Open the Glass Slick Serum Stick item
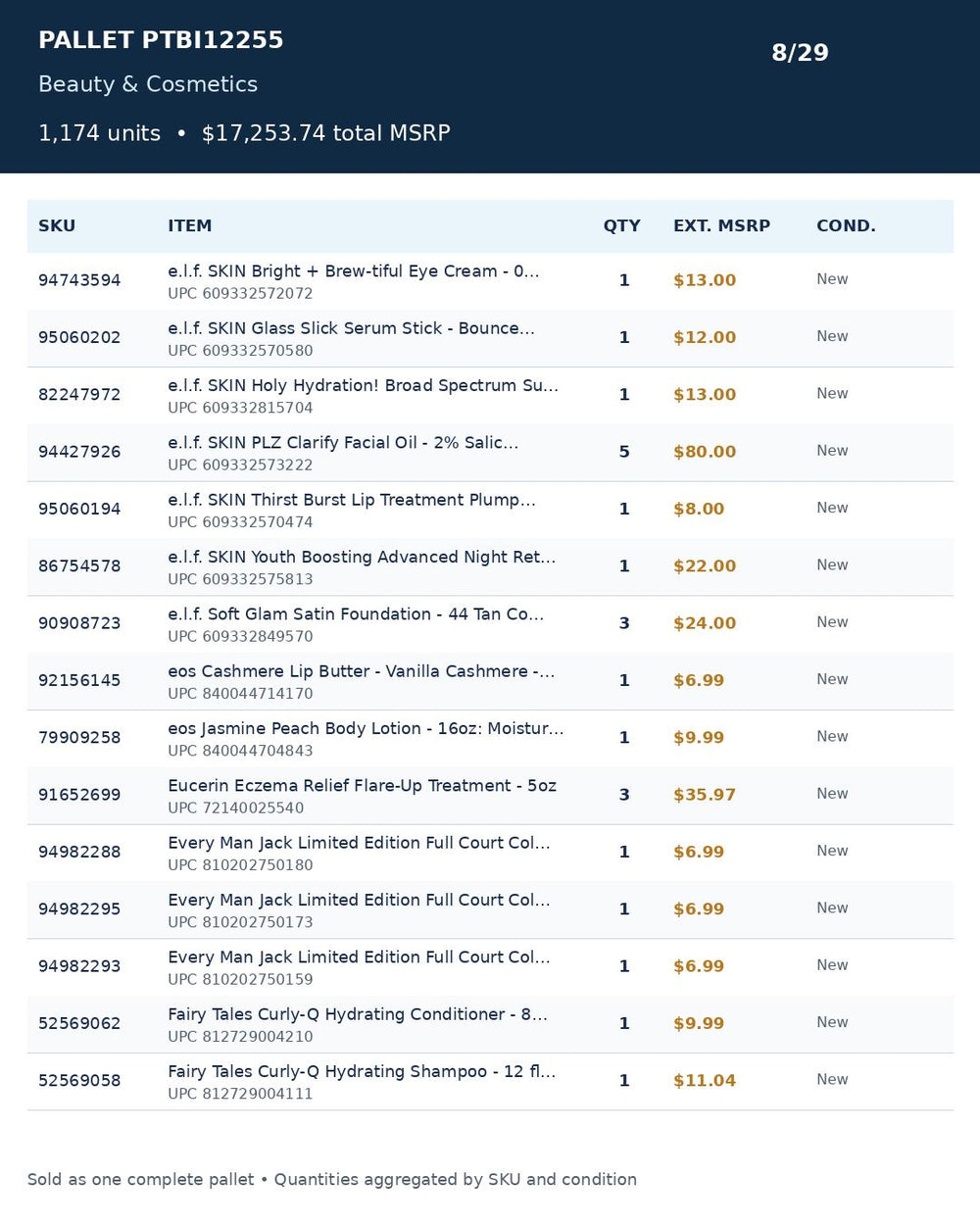This screenshot has height=1225, width=980. coord(351,328)
